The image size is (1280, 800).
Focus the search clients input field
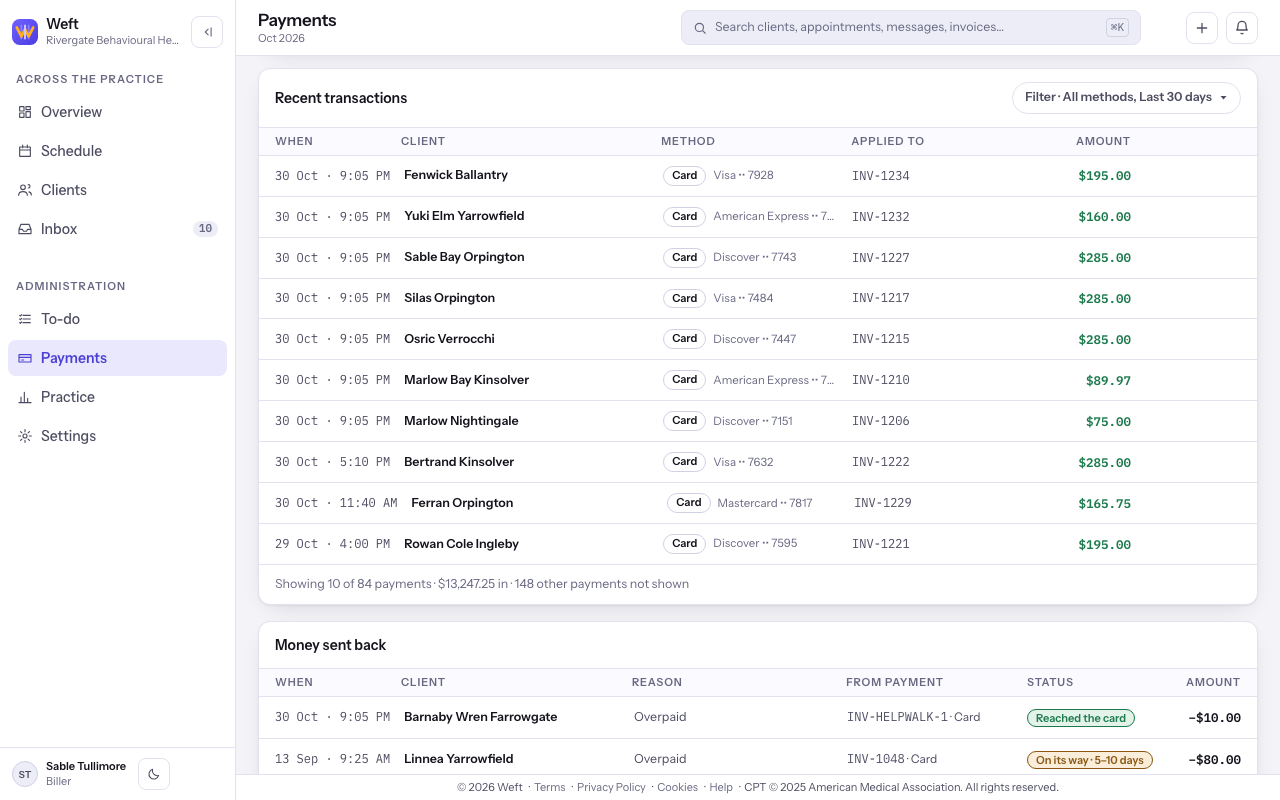[911, 28]
